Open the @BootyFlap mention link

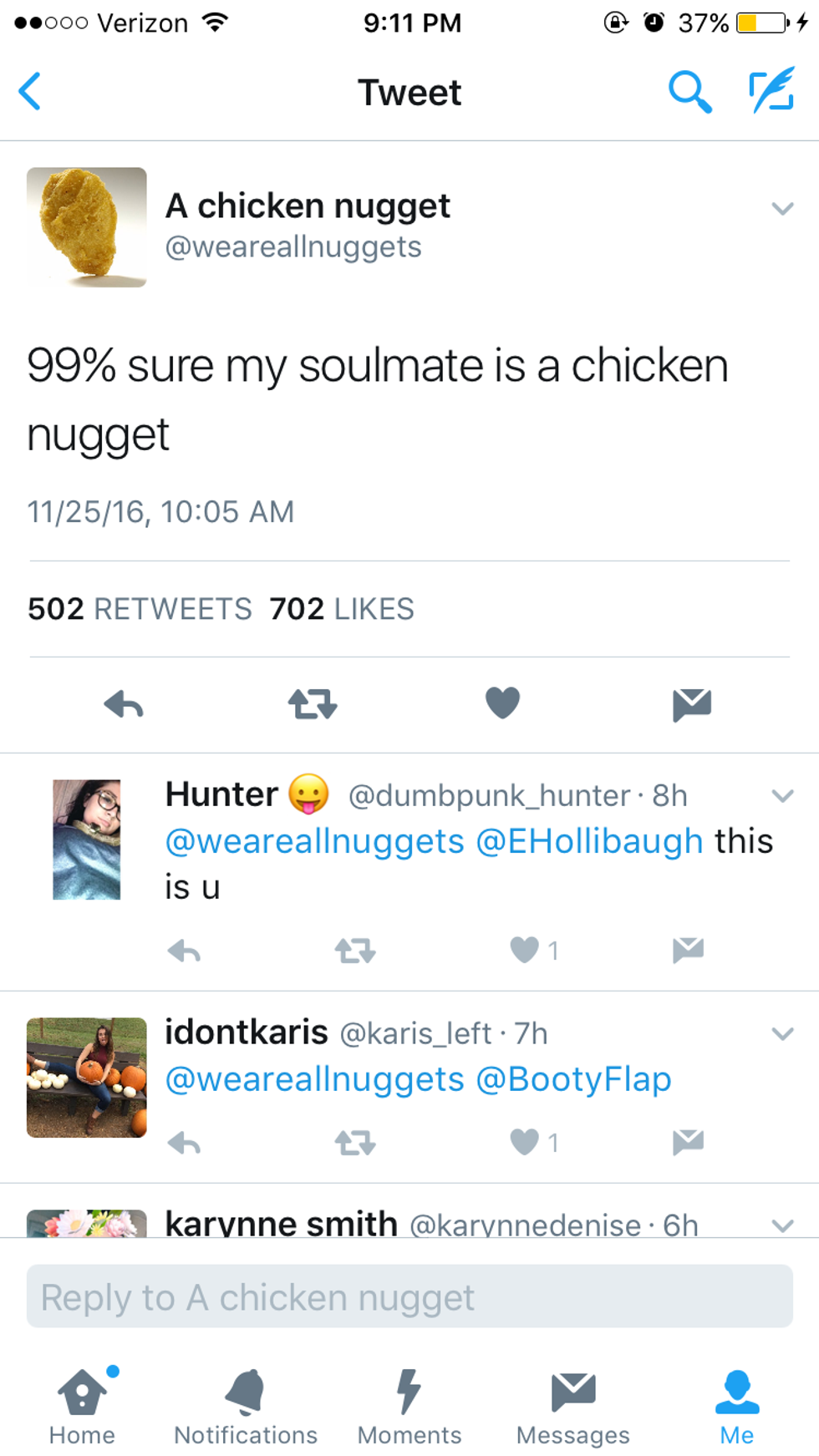[x=573, y=1079]
